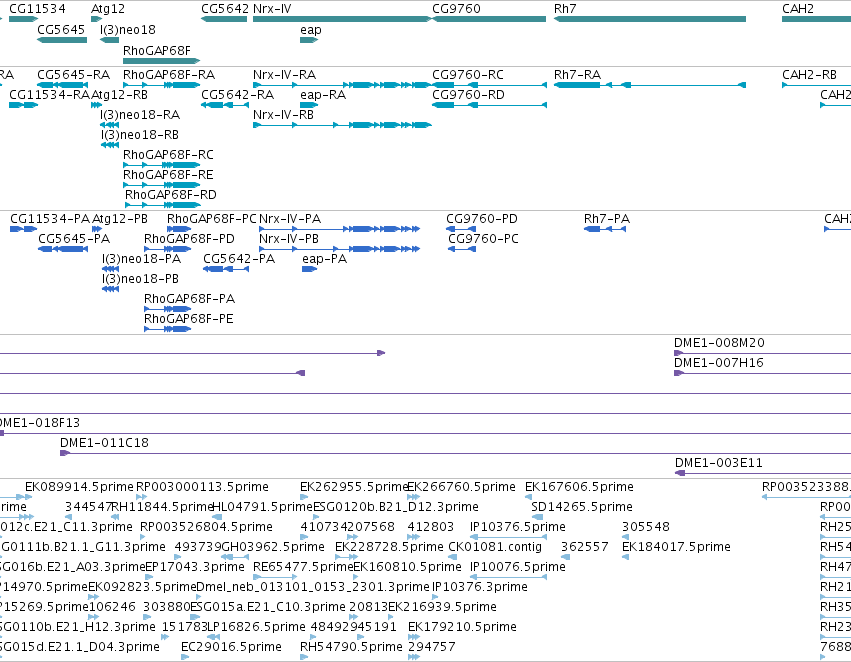Click the RhoGAP68F-RC transcript

(162, 165)
